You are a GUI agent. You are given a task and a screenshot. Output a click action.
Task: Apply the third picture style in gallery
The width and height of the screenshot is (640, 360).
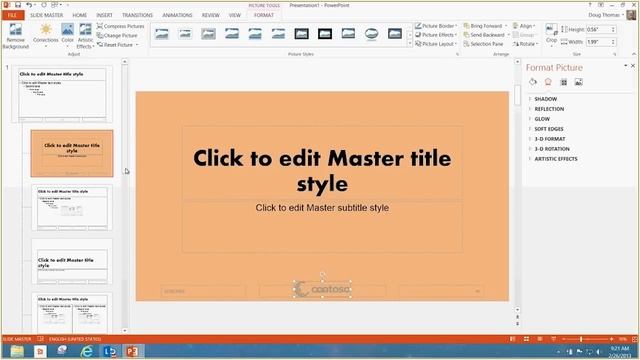click(x=209, y=34)
